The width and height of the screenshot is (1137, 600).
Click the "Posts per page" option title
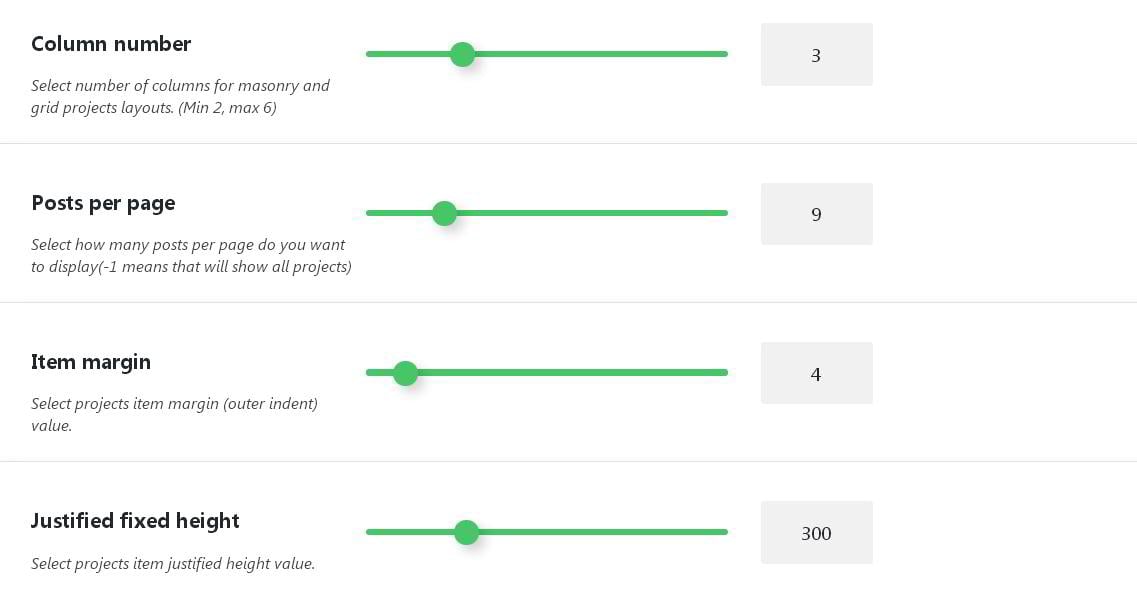(103, 203)
